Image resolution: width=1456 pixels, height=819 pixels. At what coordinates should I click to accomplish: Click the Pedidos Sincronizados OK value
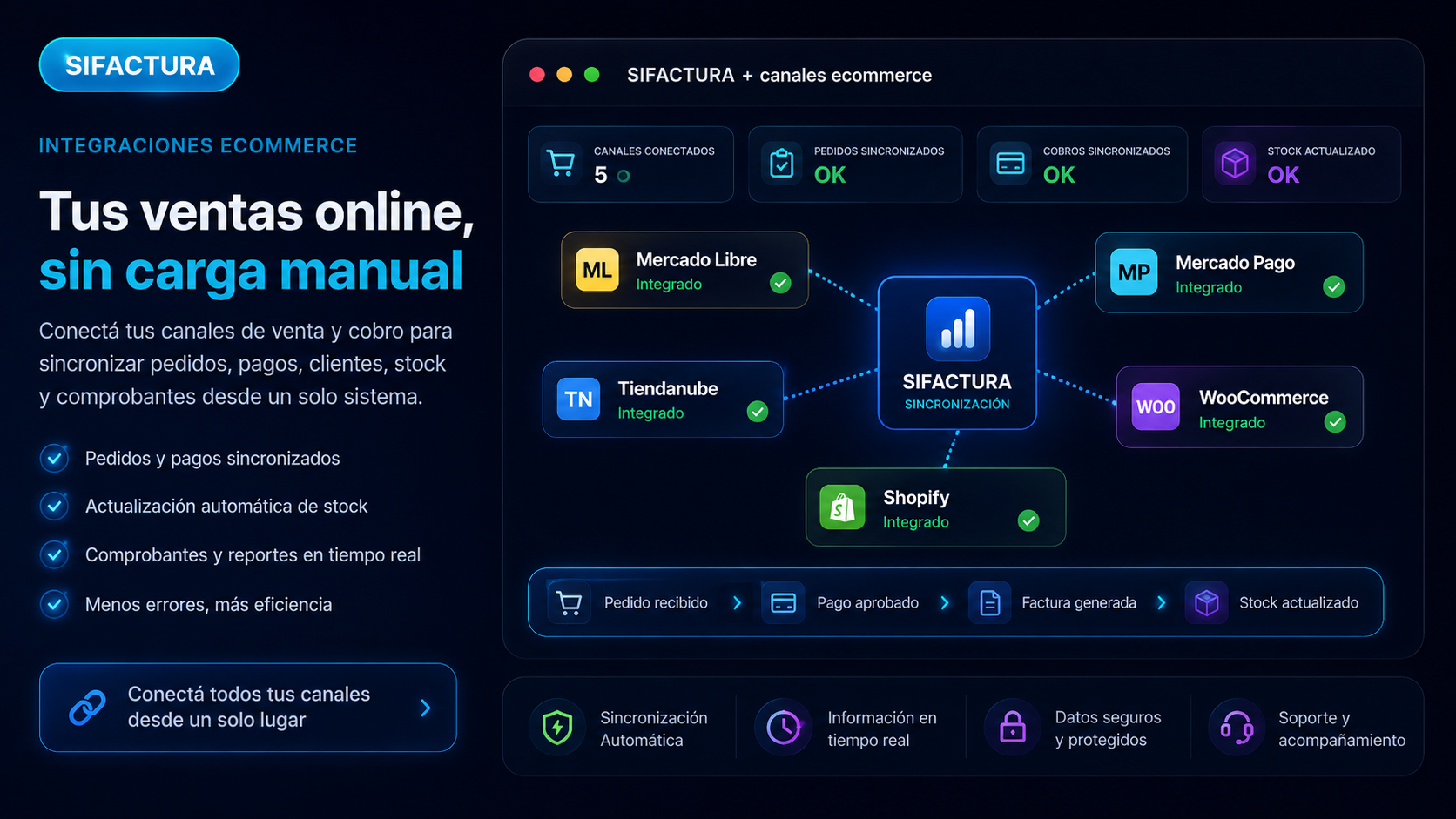click(x=830, y=175)
